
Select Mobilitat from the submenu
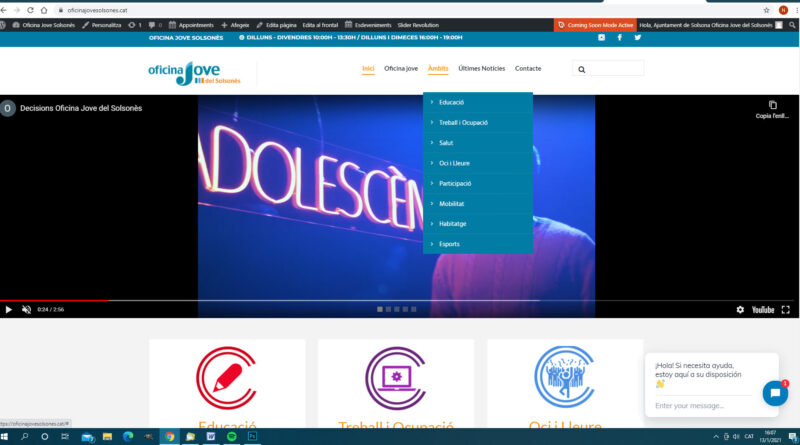pyautogui.click(x=452, y=203)
